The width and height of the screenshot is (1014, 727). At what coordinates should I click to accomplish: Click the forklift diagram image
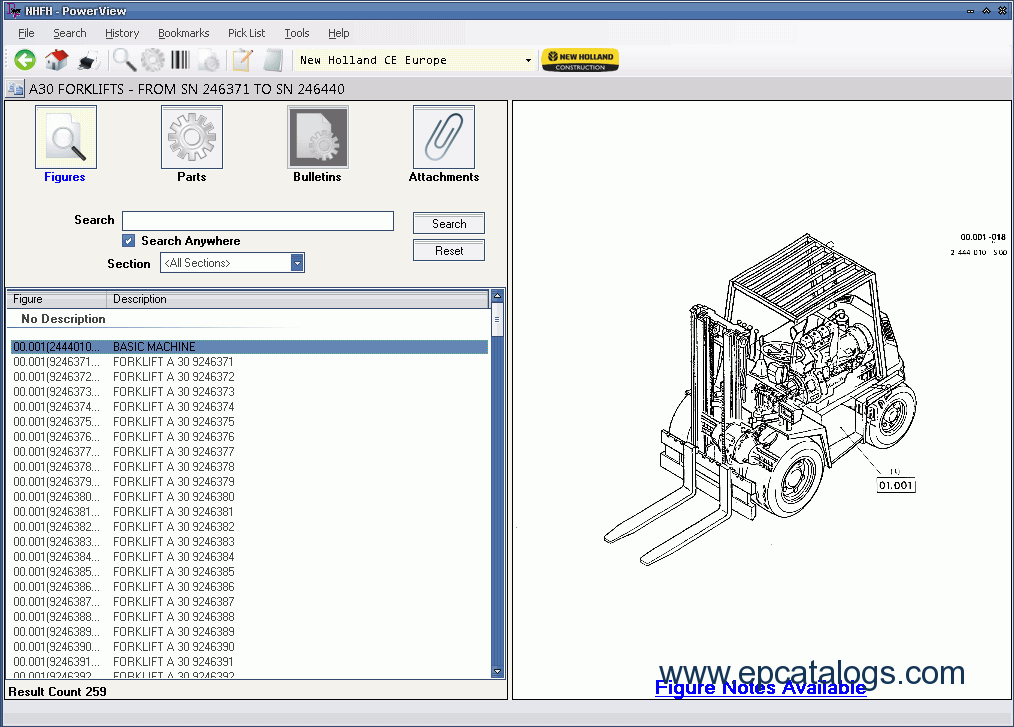coord(760,399)
